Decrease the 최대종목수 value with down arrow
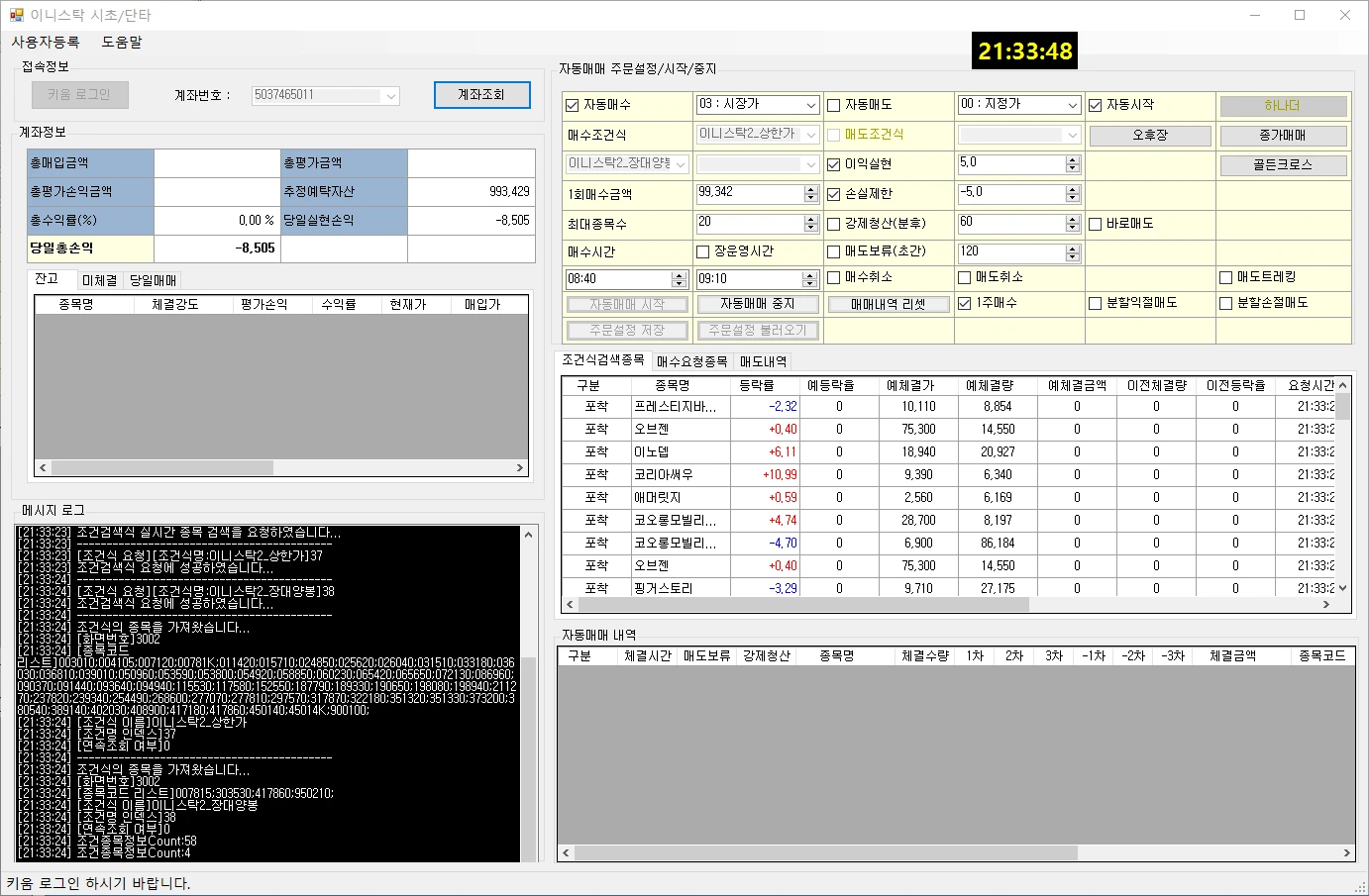The height and width of the screenshot is (896, 1369). [x=811, y=228]
